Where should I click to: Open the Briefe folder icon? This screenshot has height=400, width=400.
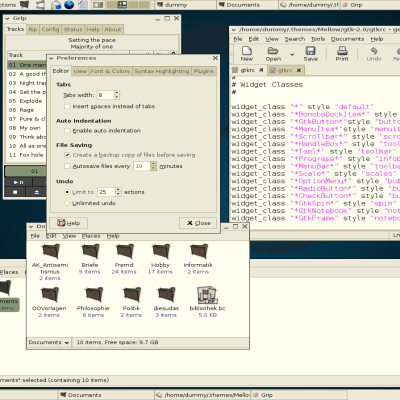pyautogui.click(x=90, y=252)
